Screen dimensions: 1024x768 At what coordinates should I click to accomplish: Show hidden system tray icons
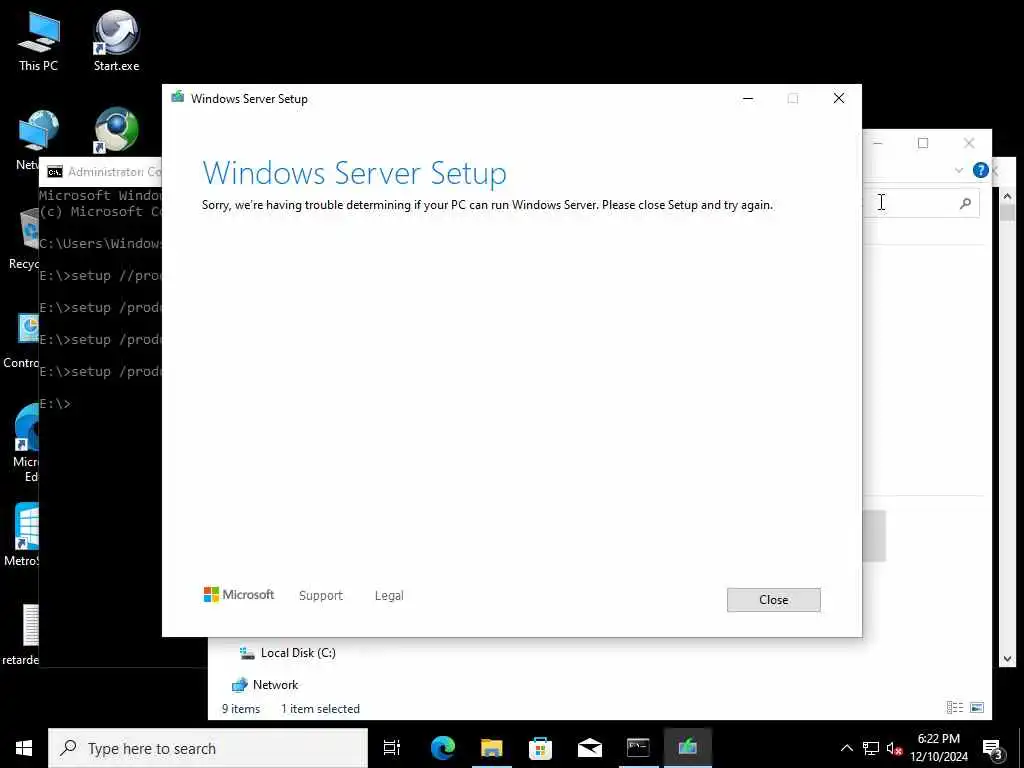click(846, 748)
